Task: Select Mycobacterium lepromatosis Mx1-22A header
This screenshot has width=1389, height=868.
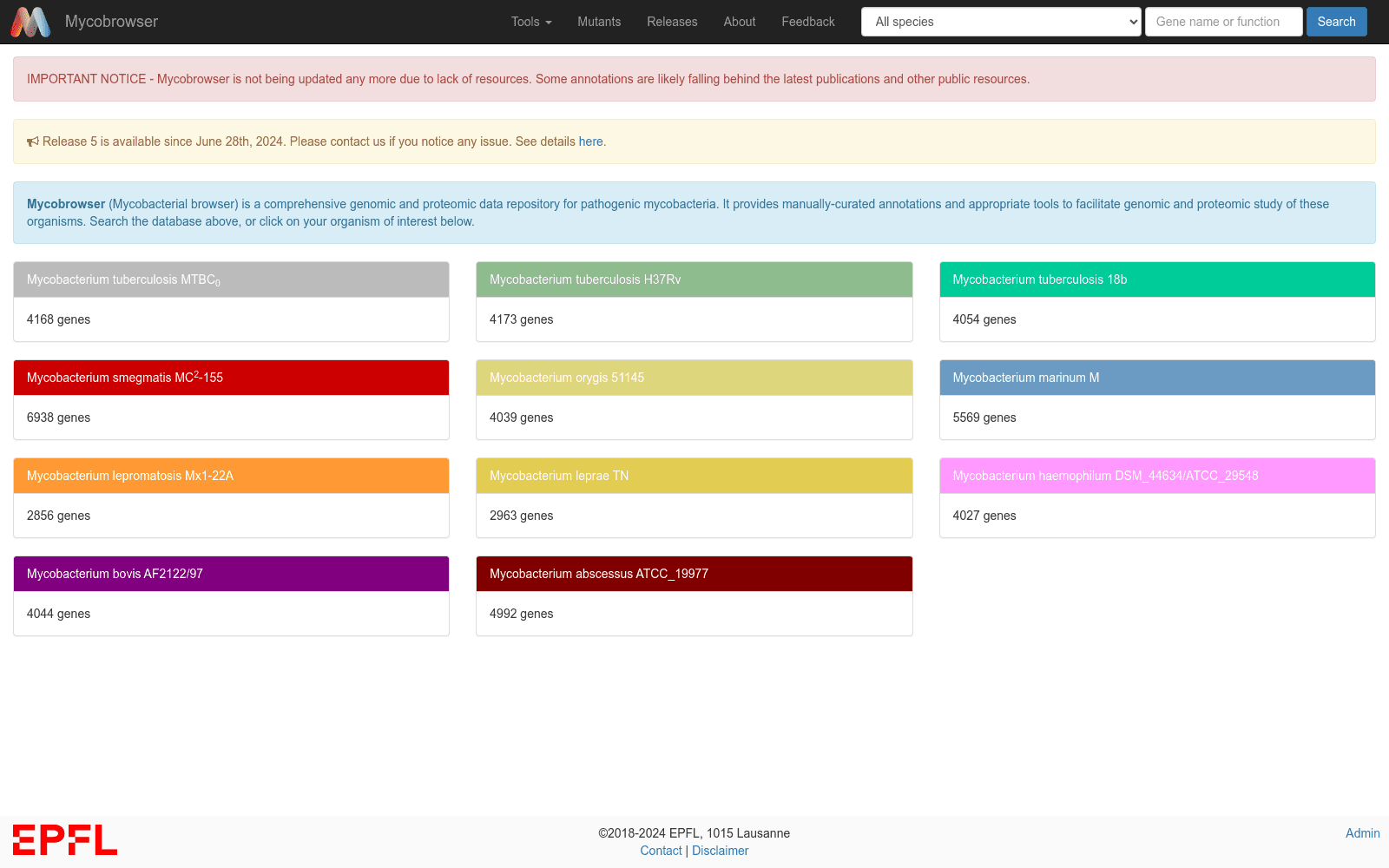Action: (x=231, y=476)
